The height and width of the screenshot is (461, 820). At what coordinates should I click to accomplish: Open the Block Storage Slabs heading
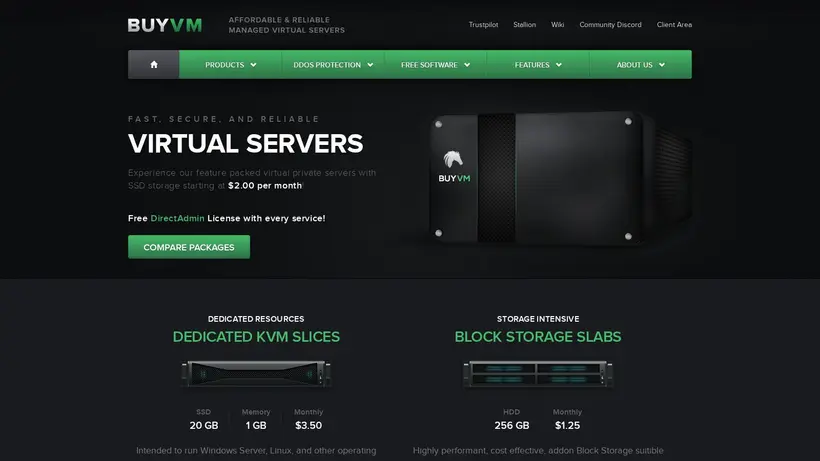click(x=538, y=337)
